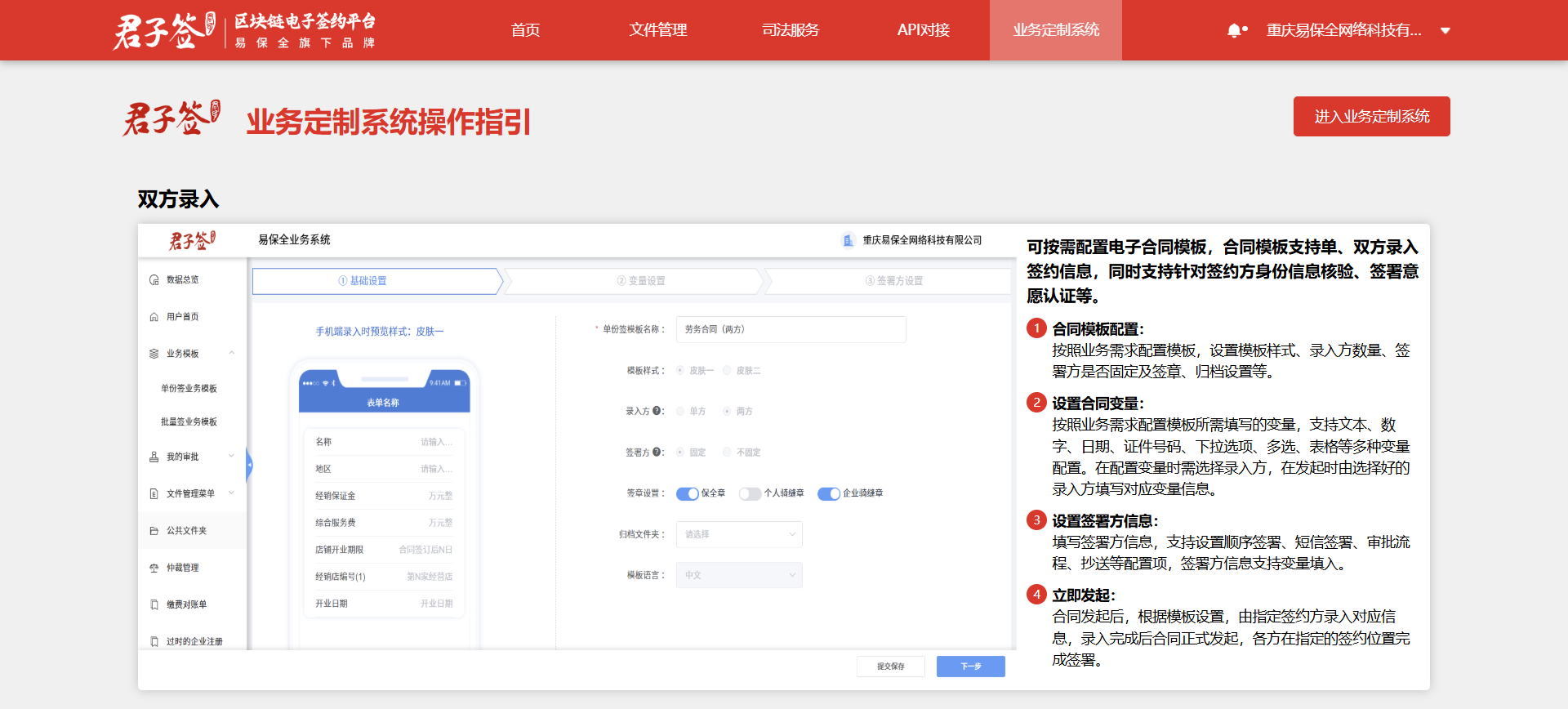The height and width of the screenshot is (709, 1568).
Task: Click the 公共文件夹 folder icon
Action: pyautogui.click(x=154, y=531)
